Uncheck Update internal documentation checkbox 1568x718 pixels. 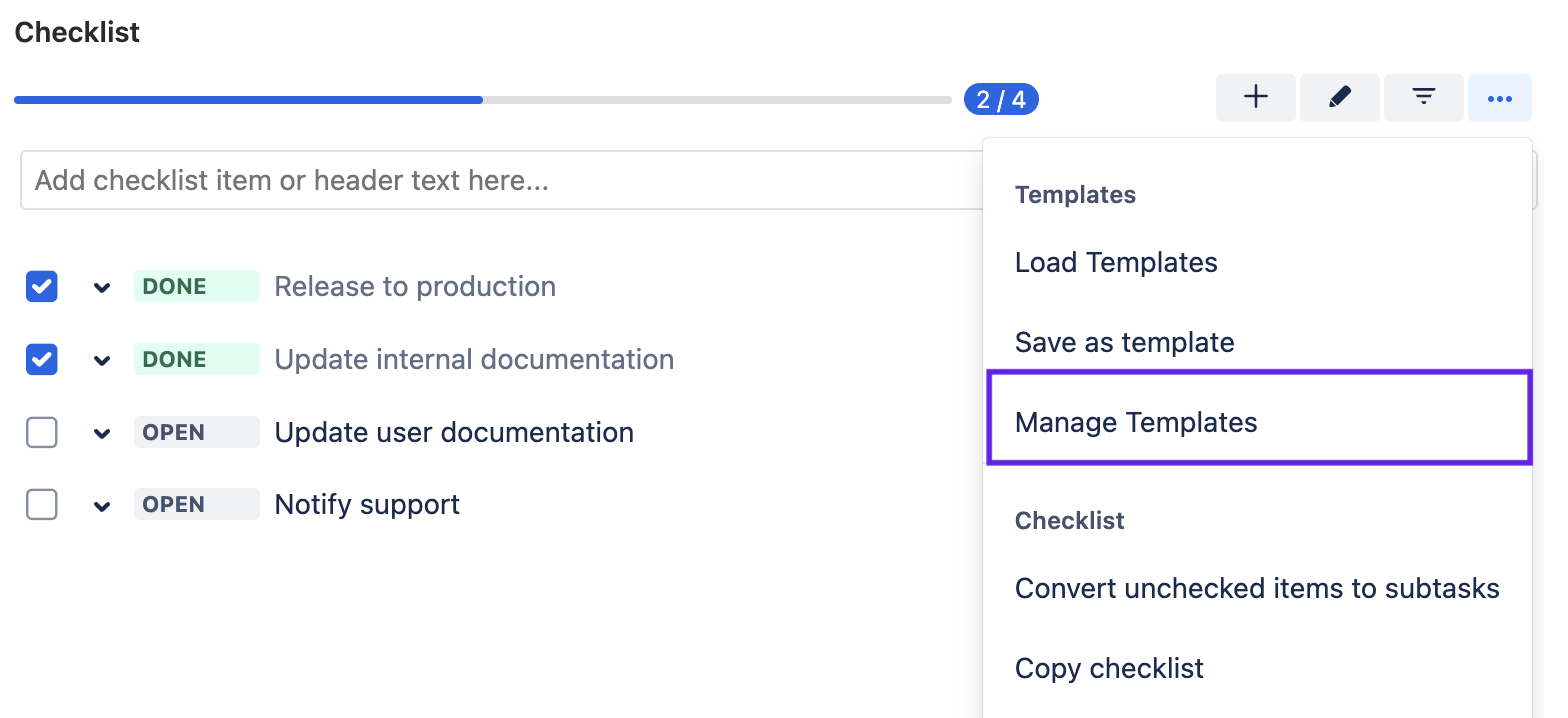[42, 360]
